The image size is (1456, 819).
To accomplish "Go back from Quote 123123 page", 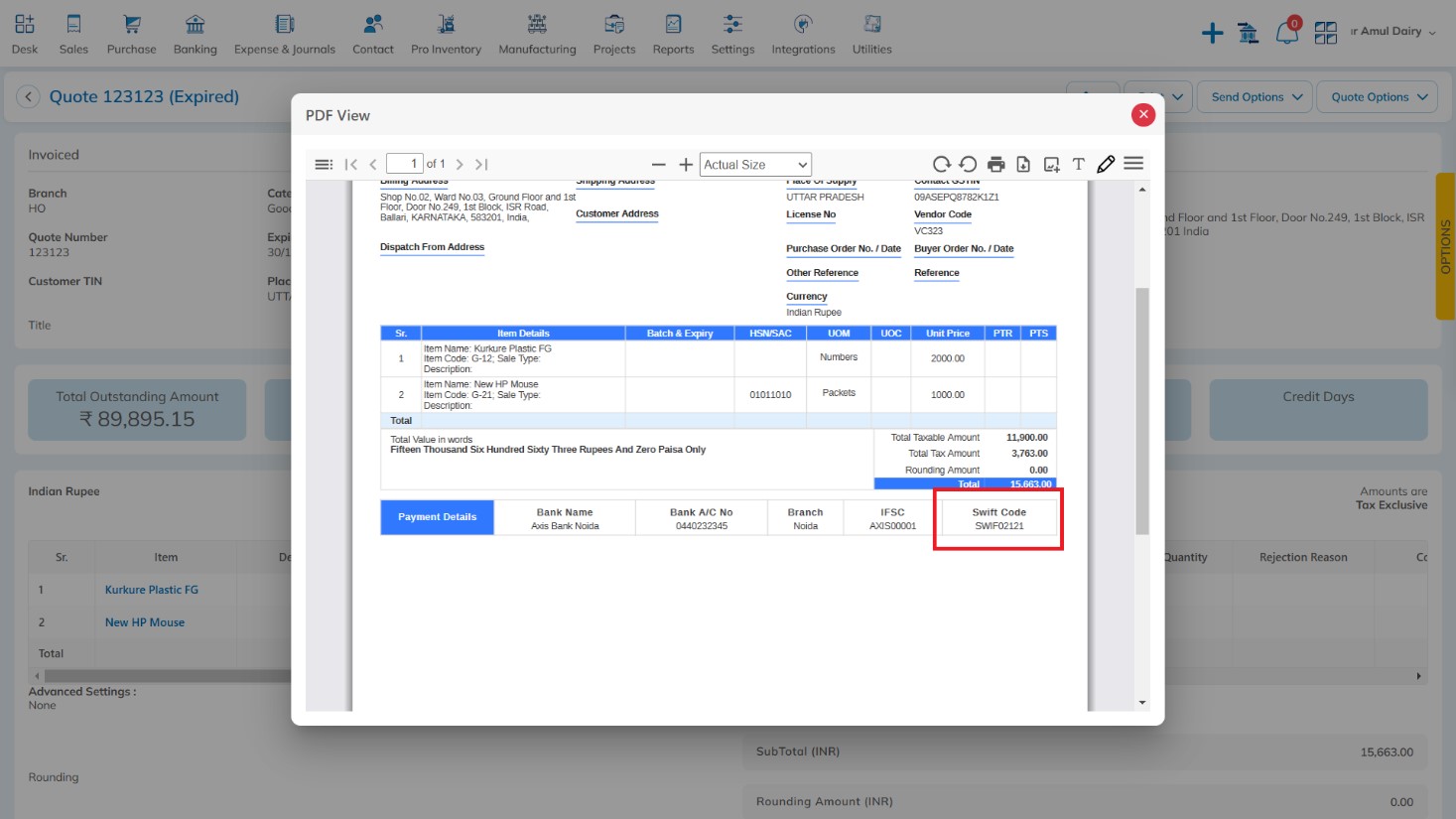I will point(28,96).
